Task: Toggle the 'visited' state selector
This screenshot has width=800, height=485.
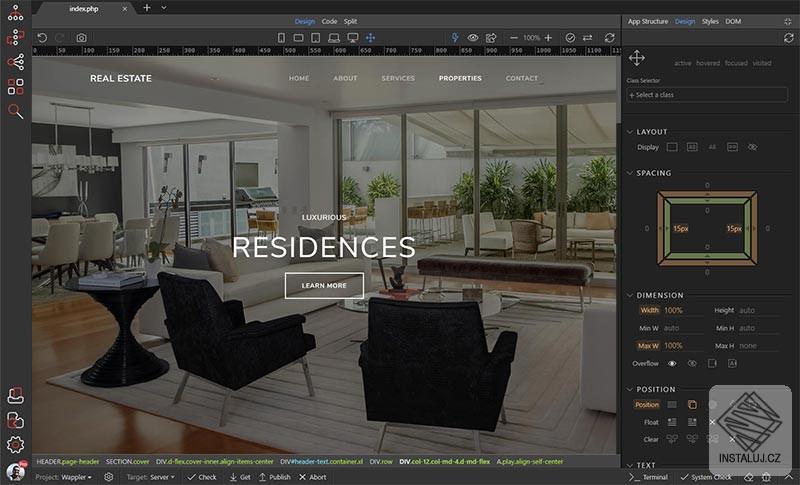Action: [x=762, y=63]
